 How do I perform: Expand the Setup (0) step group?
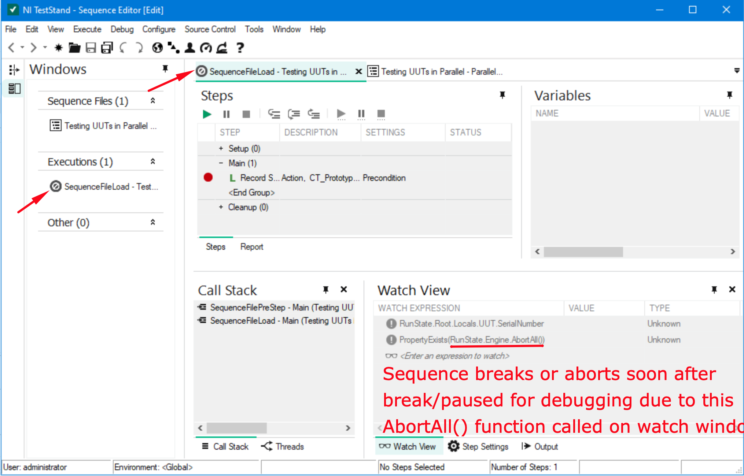tap(221, 149)
